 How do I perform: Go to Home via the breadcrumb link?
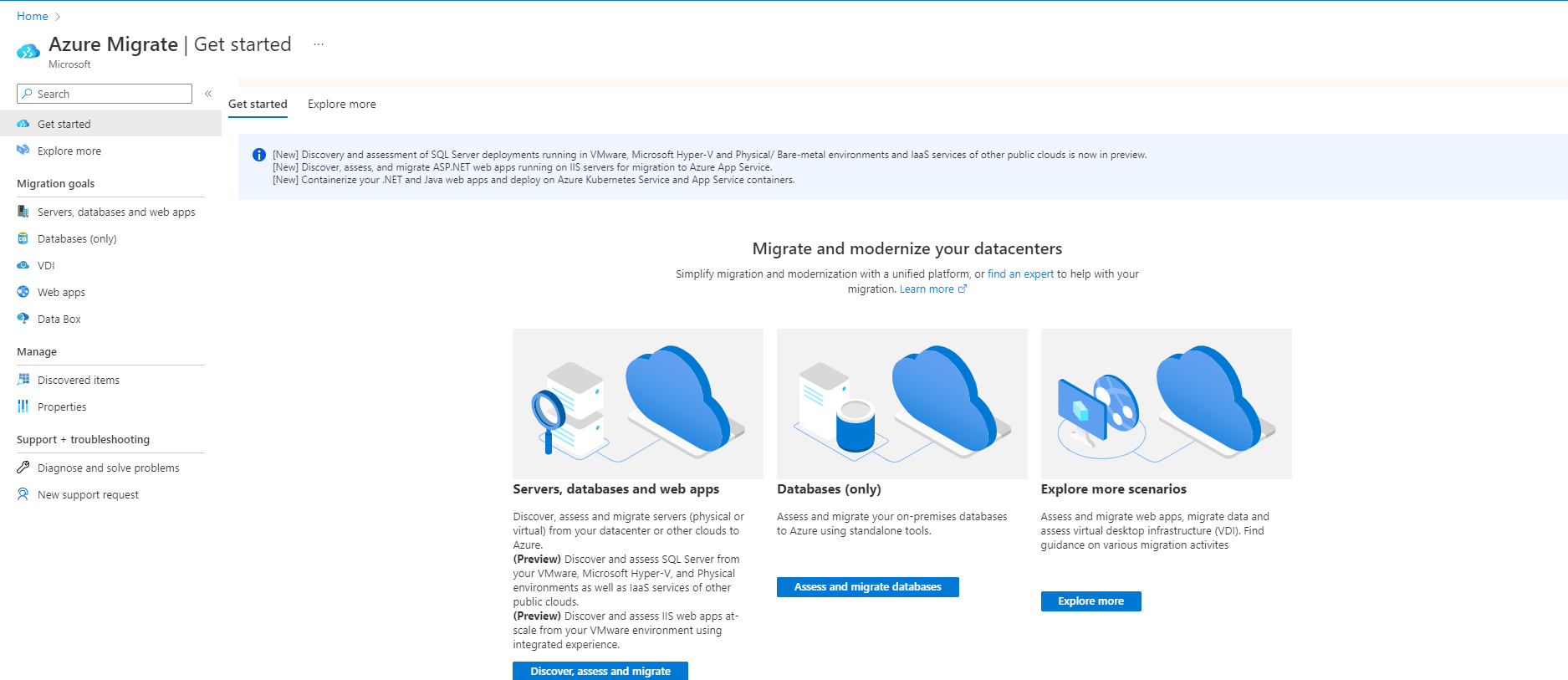pos(33,17)
